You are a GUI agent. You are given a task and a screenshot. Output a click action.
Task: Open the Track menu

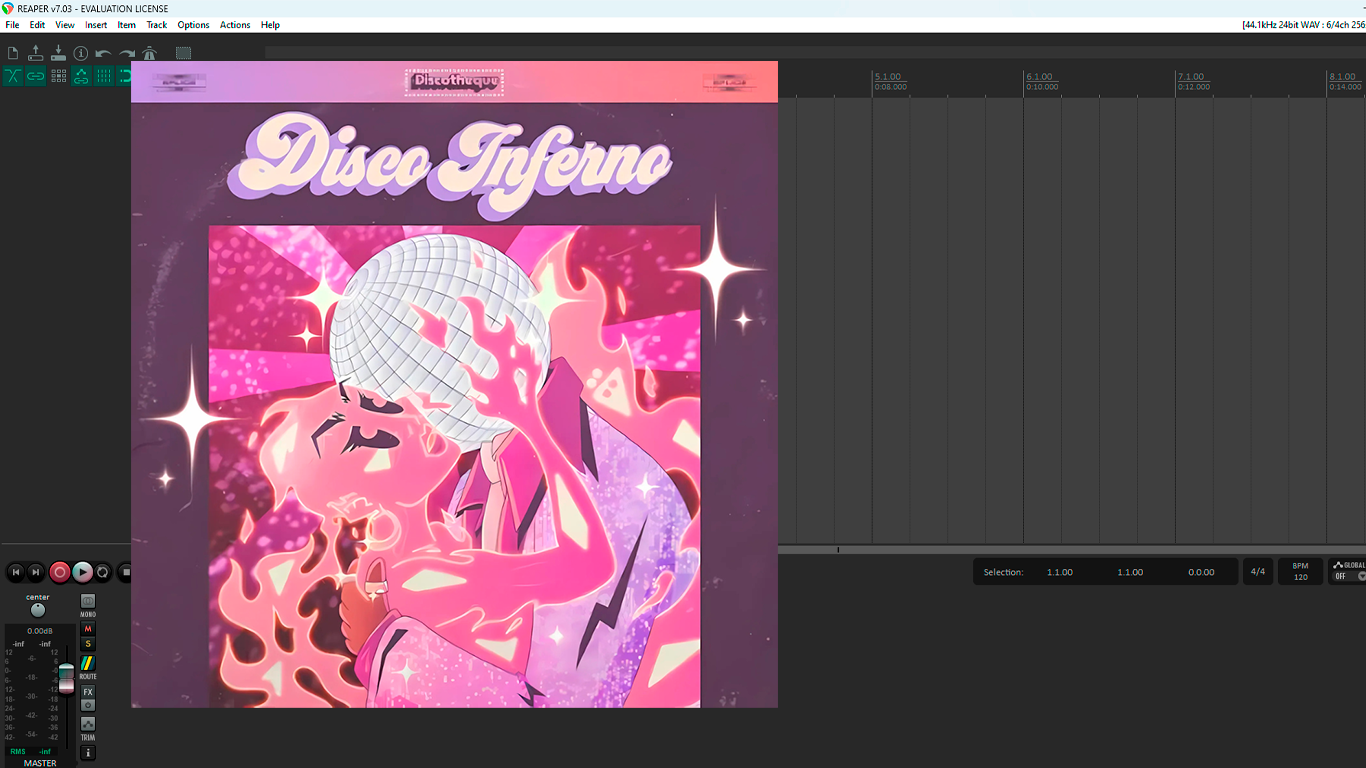[x=157, y=25]
